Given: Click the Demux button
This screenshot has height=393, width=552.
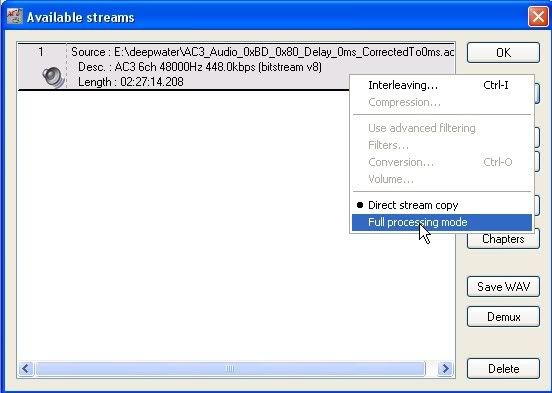Looking at the screenshot, I should click(x=503, y=317).
